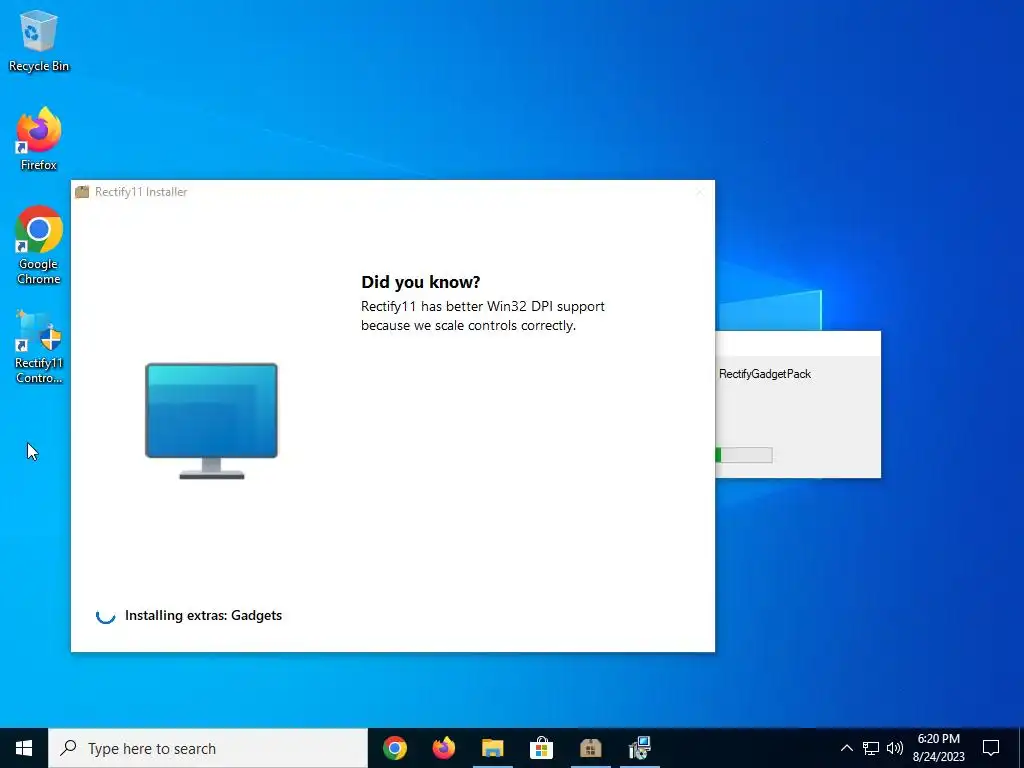
Task: Click the Rectify11 Installer title bar icon
Action: (x=82, y=192)
